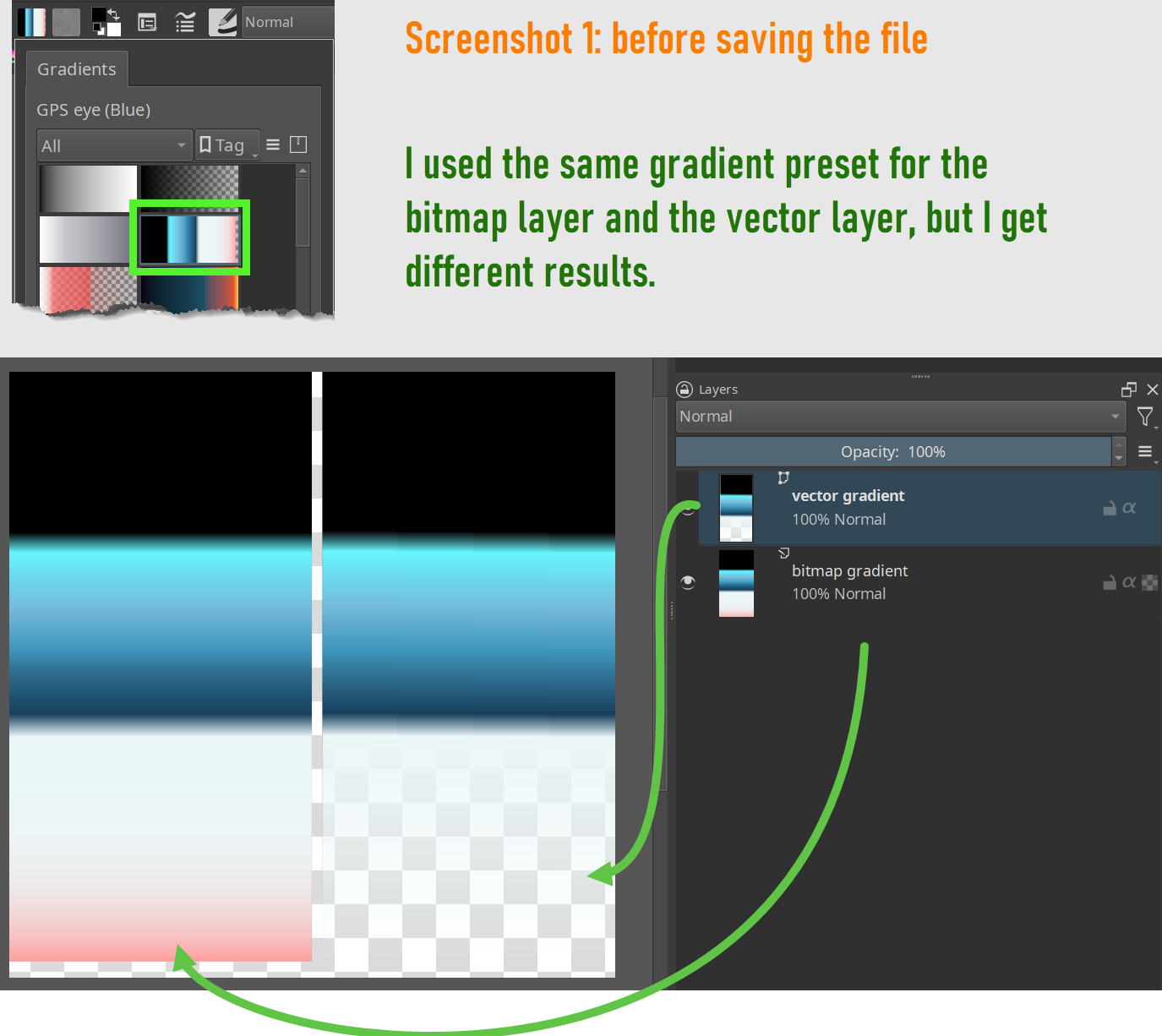Select the GPS eye (Blue) gradient preset

pos(189,239)
